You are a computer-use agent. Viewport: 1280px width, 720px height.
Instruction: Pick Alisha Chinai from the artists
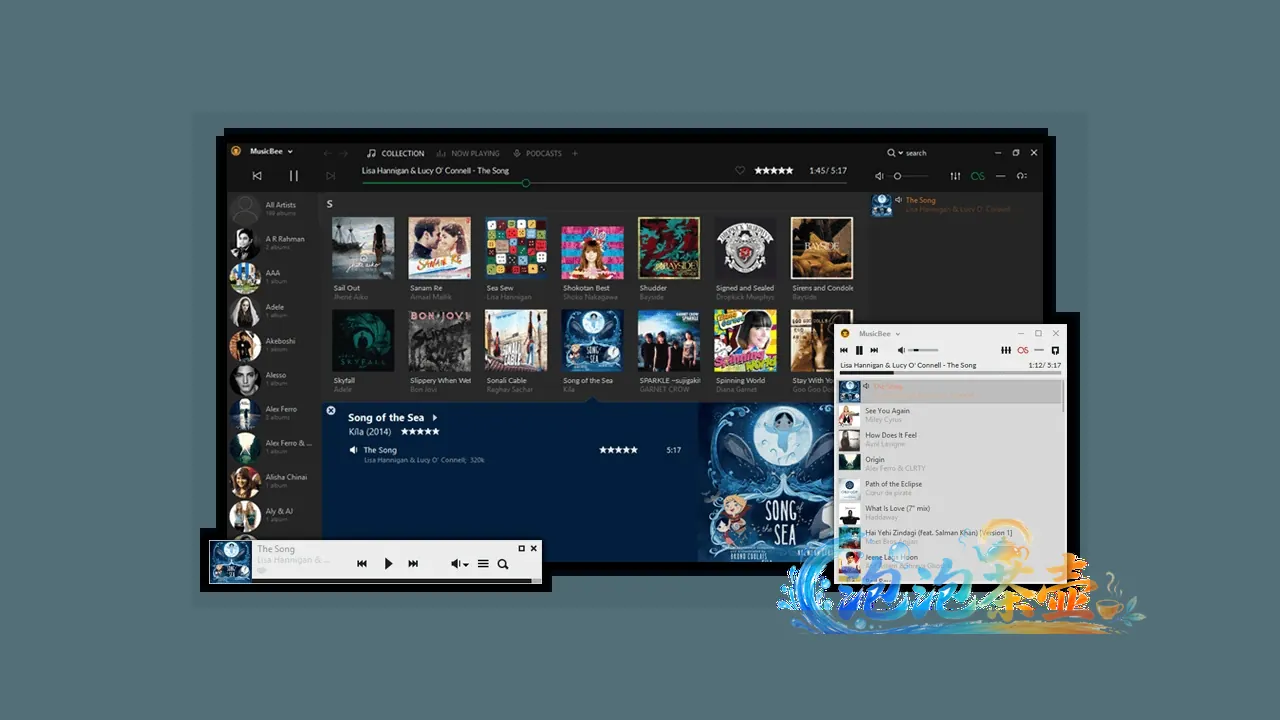(273, 481)
